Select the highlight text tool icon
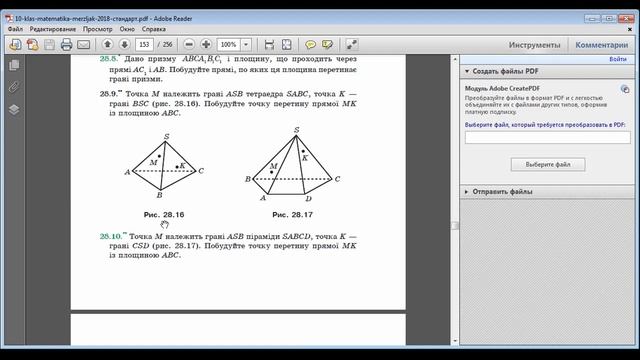The width and height of the screenshot is (640, 360). (x=327, y=44)
